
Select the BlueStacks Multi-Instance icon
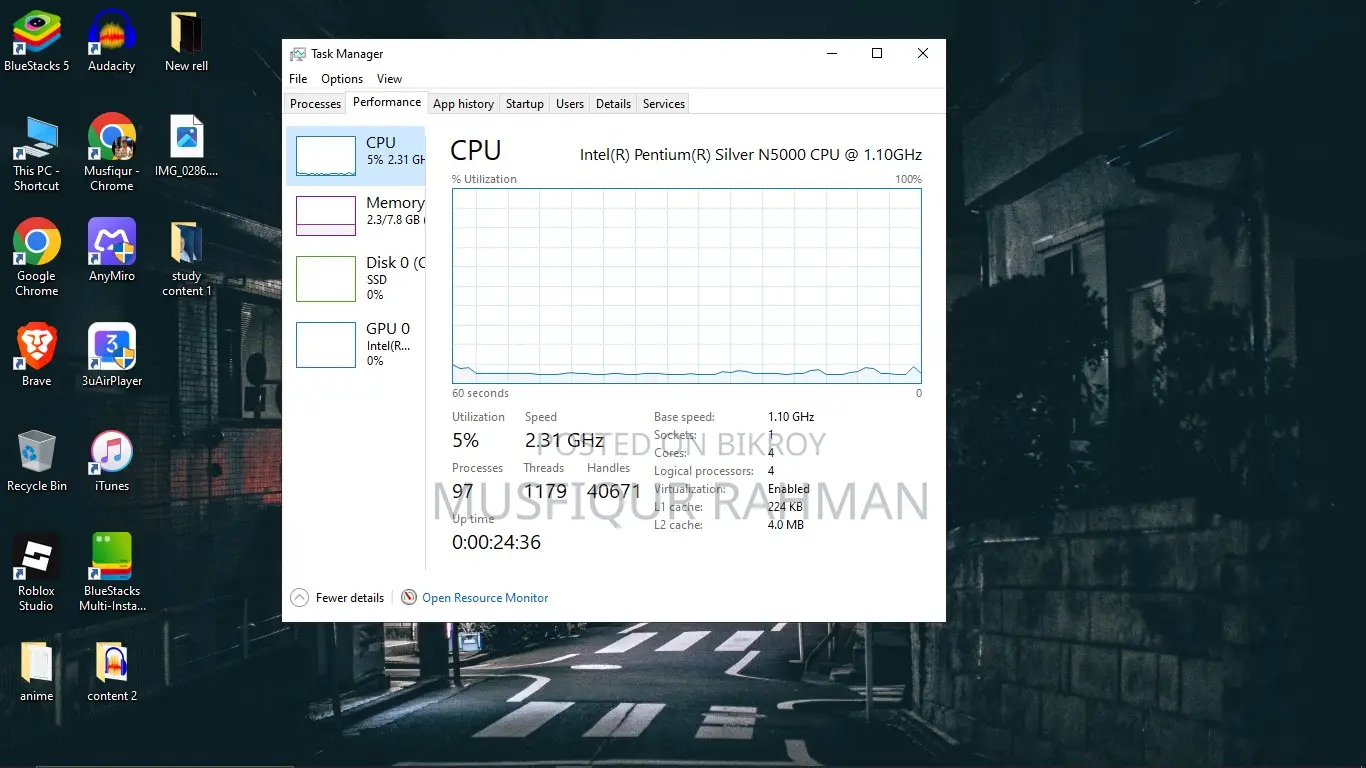[112, 573]
